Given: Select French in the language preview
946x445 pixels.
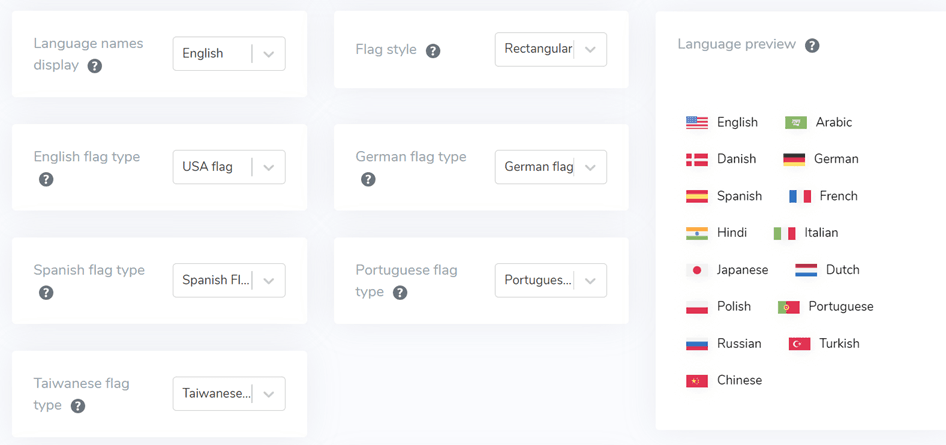Looking at the screenshot, I should (839, 196).
